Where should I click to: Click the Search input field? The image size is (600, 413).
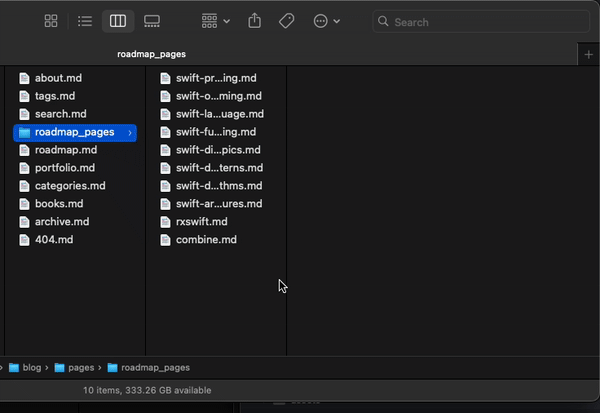coord(480,22)
